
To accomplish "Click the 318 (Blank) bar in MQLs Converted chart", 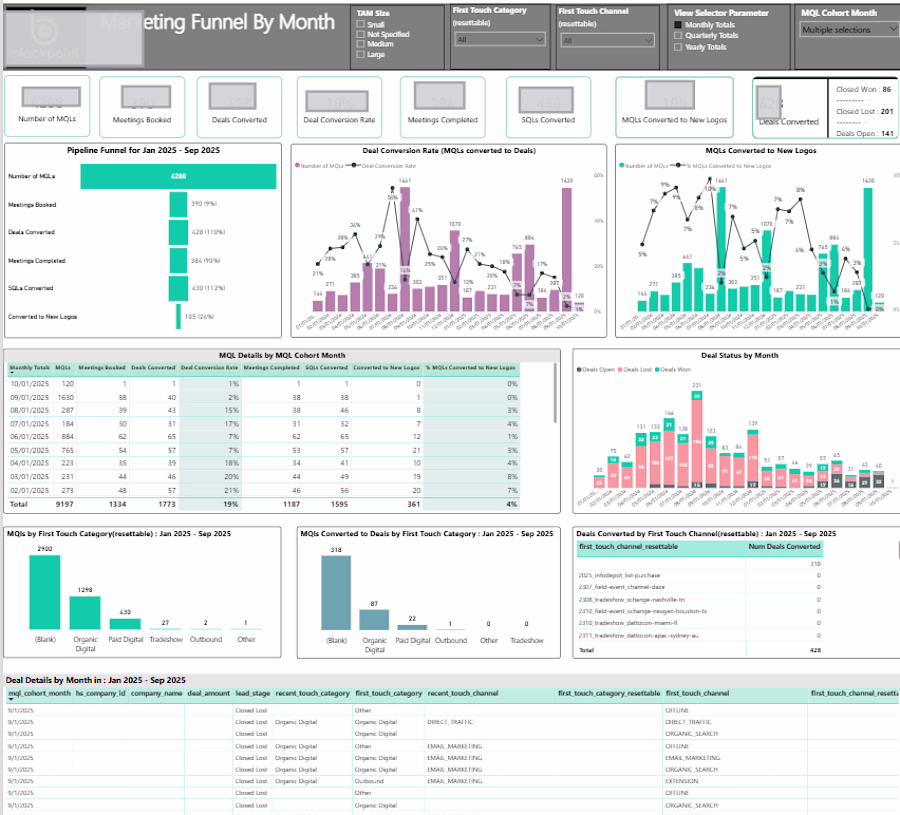I will [336, 593].
